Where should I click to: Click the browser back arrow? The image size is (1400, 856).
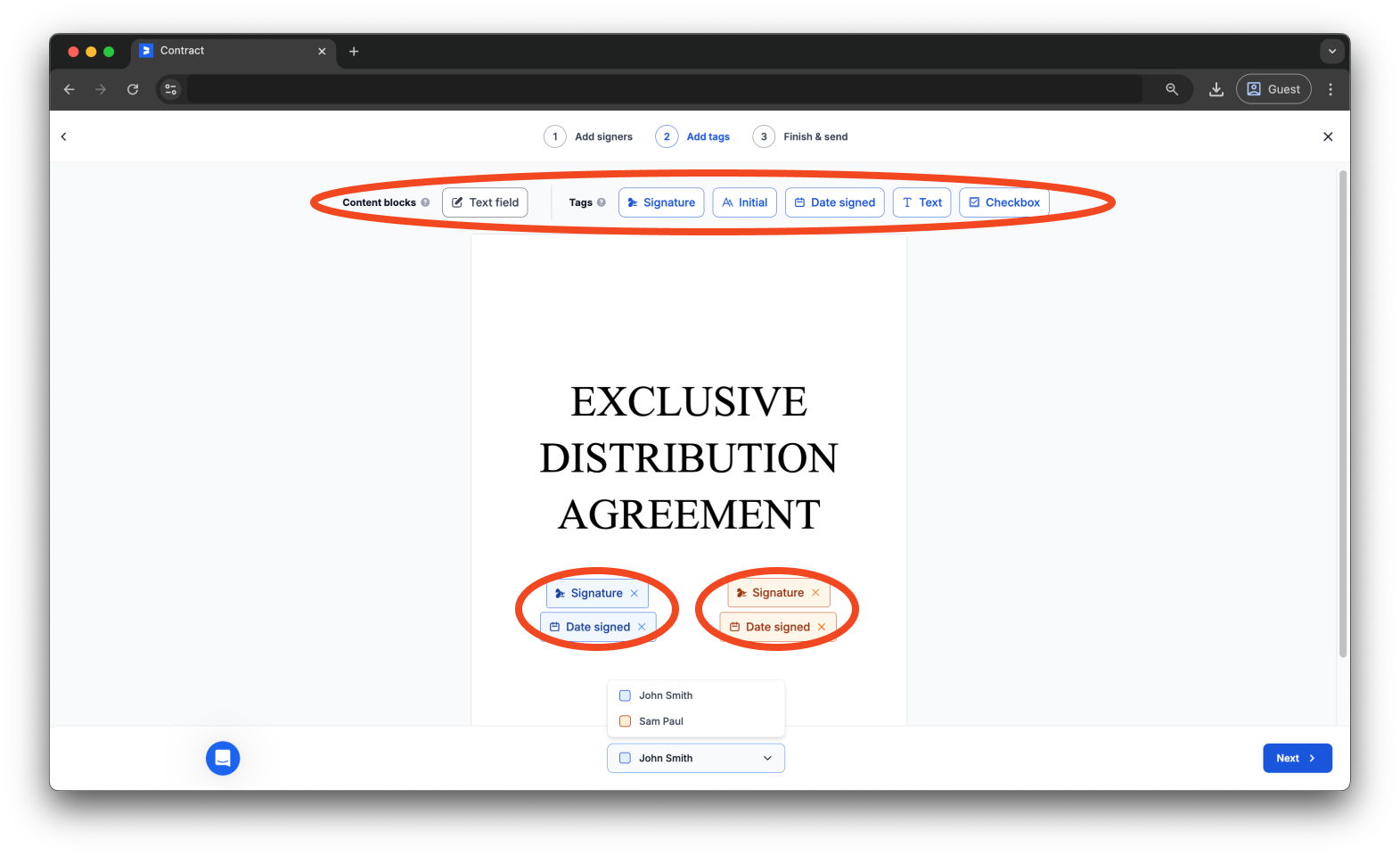click(70, 89)
